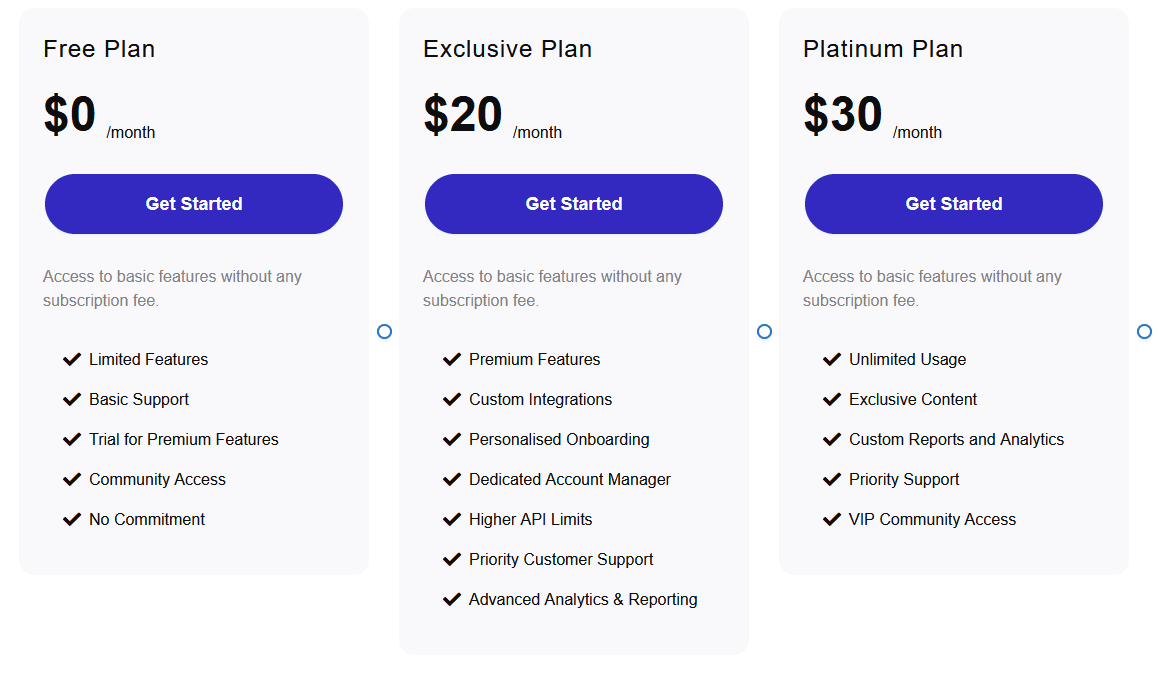Image resolution: width=1158 pixels, height=678 pixels.
Task: Click the Platinum Plan heading
Action: (x=883, y=49)
